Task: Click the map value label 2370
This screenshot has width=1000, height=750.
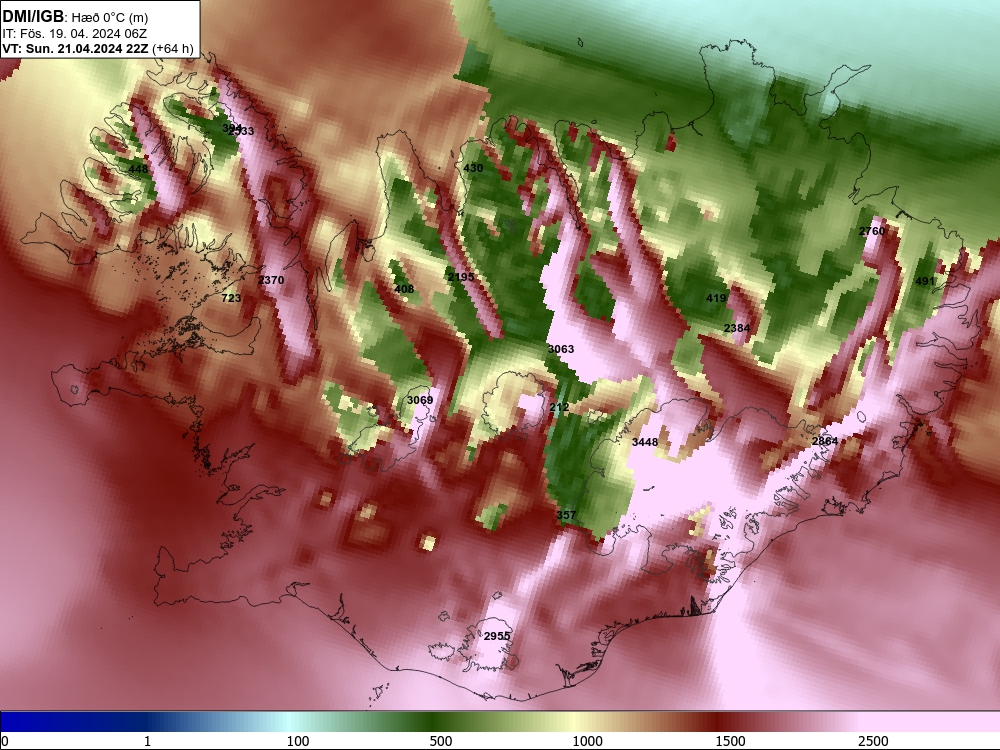Action: tap(271, 279)
